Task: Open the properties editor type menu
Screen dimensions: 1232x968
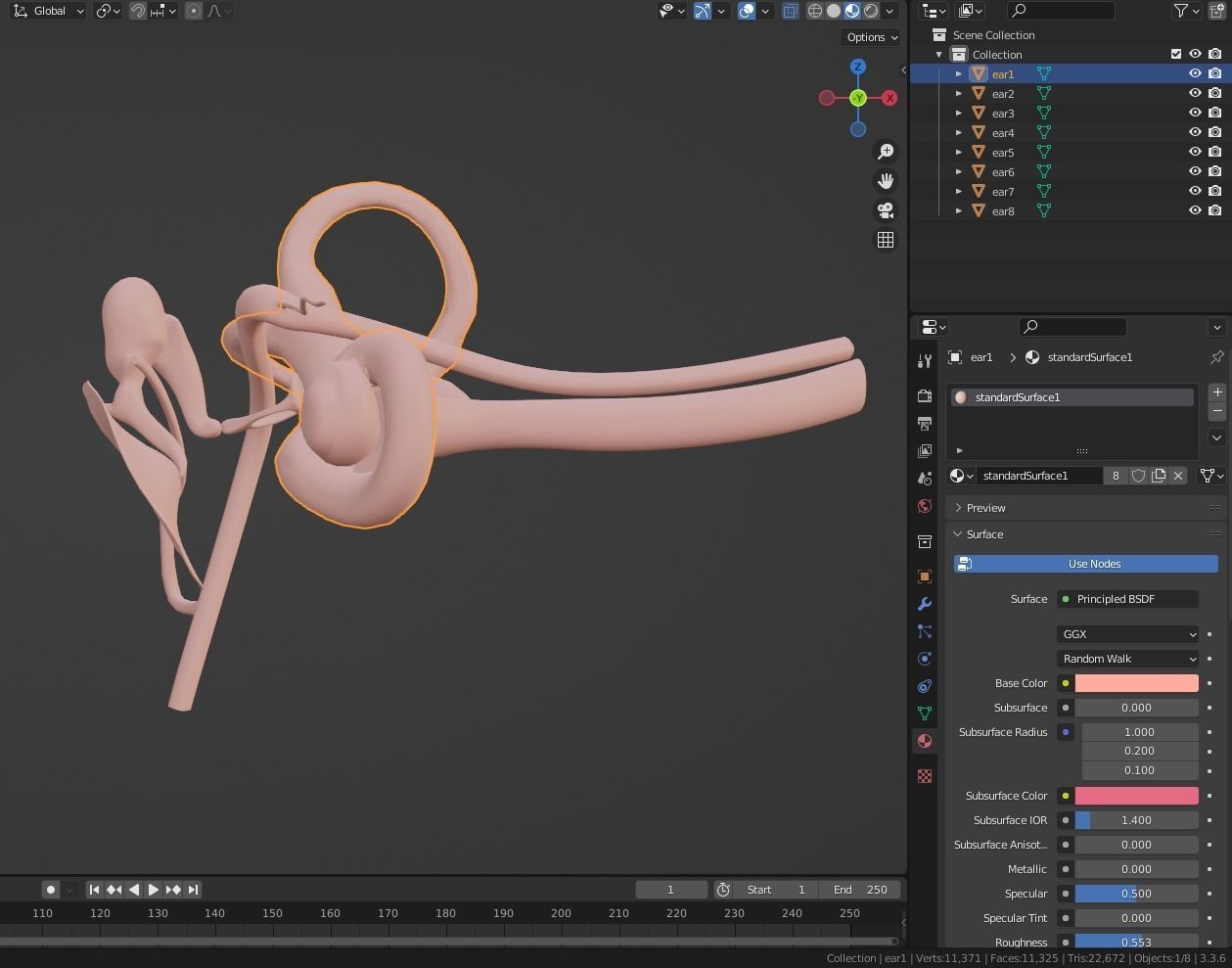Action: coord(935,326)
